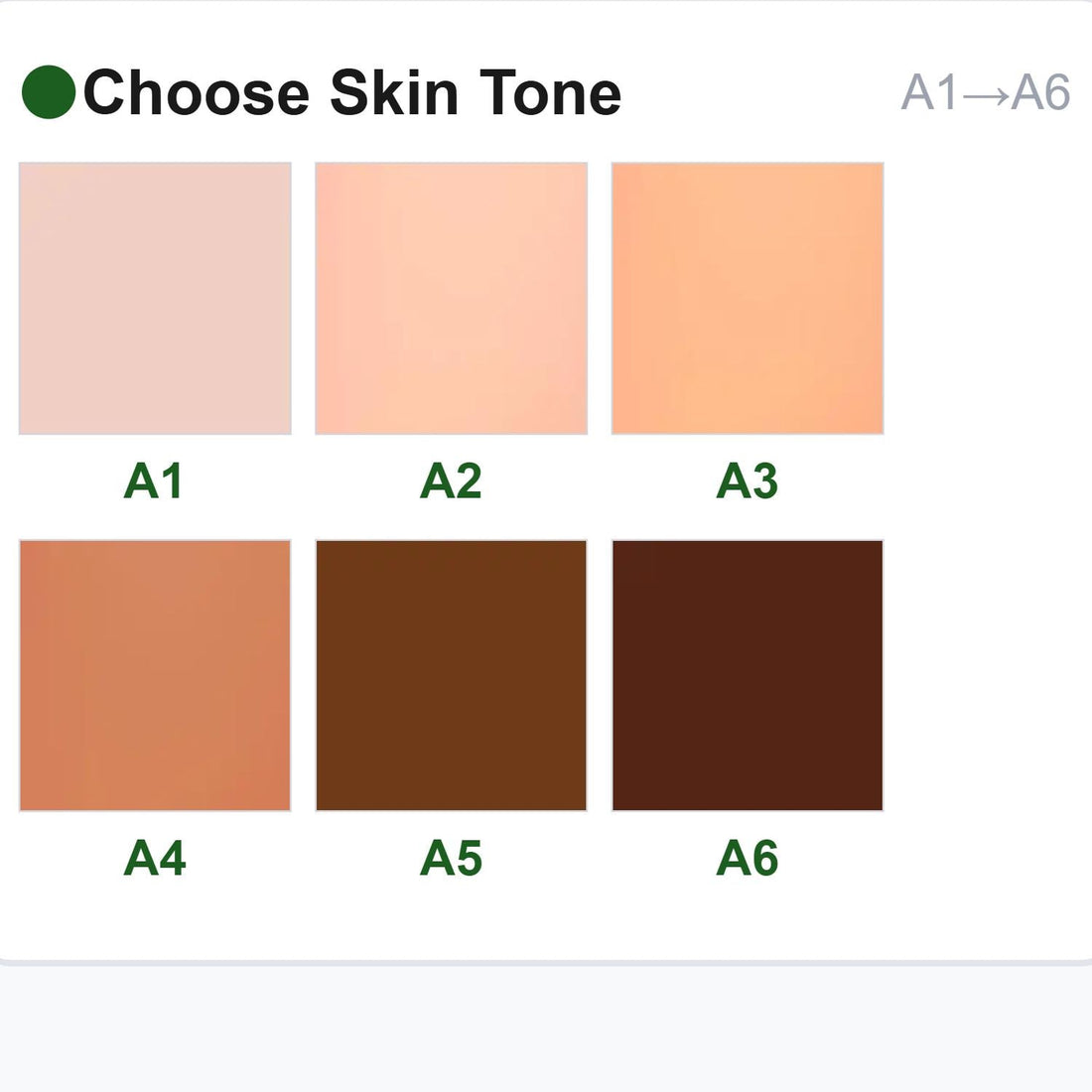Screen dimensions: 1092x1092
Task: Click the green A6 label text
Action: (747, 858)
